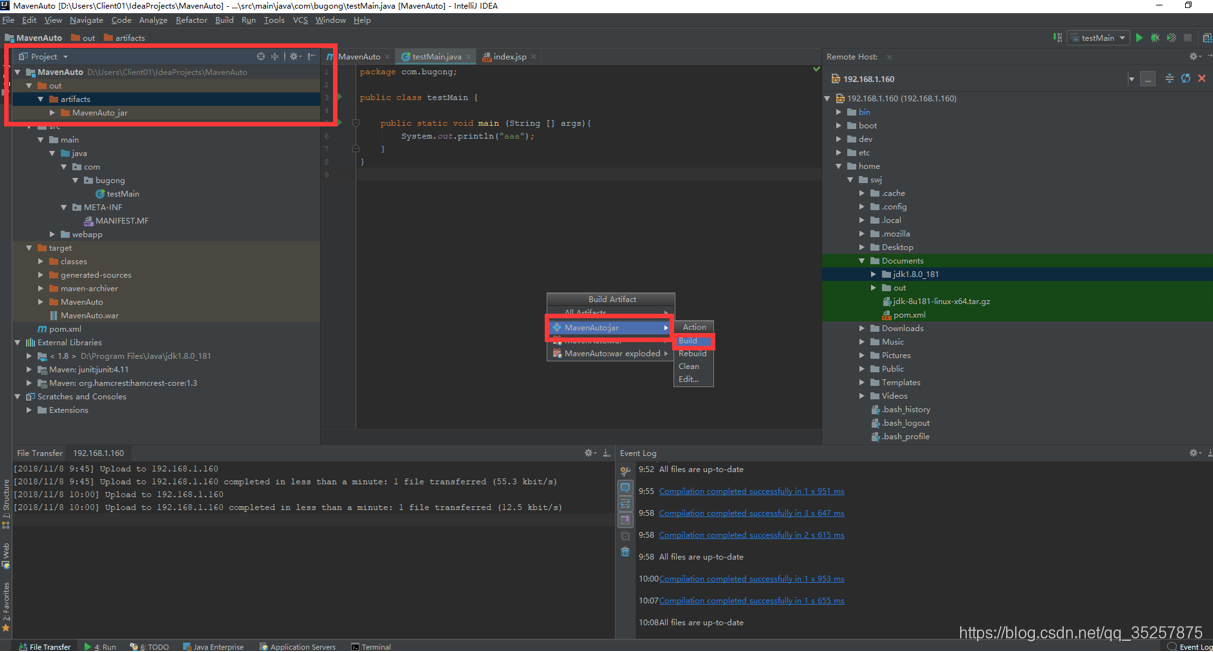Expand the webapp folder
Screen dimensions: 1213x652
click(x=52, y=234)
